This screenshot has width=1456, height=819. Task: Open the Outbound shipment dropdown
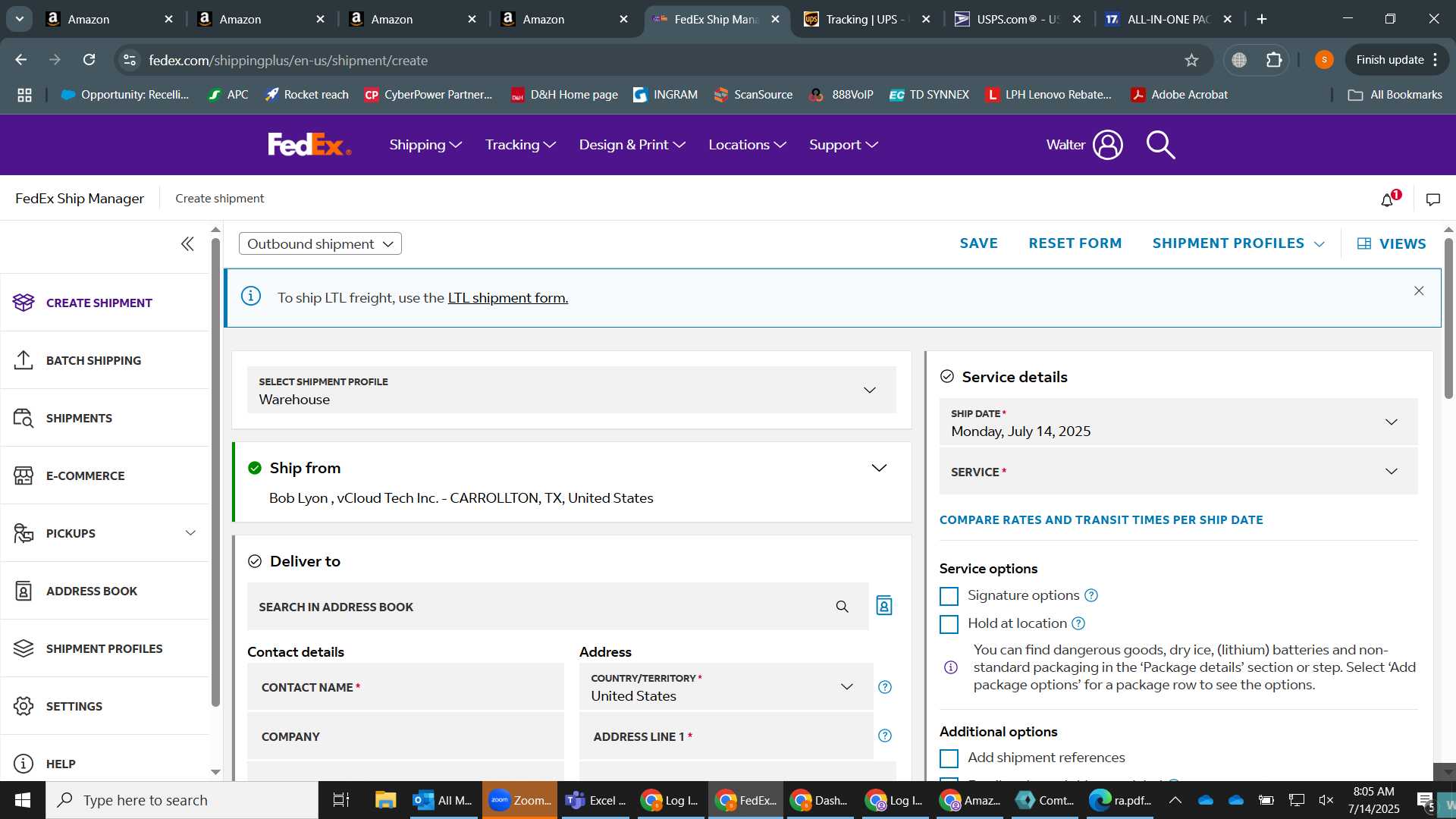320,243
